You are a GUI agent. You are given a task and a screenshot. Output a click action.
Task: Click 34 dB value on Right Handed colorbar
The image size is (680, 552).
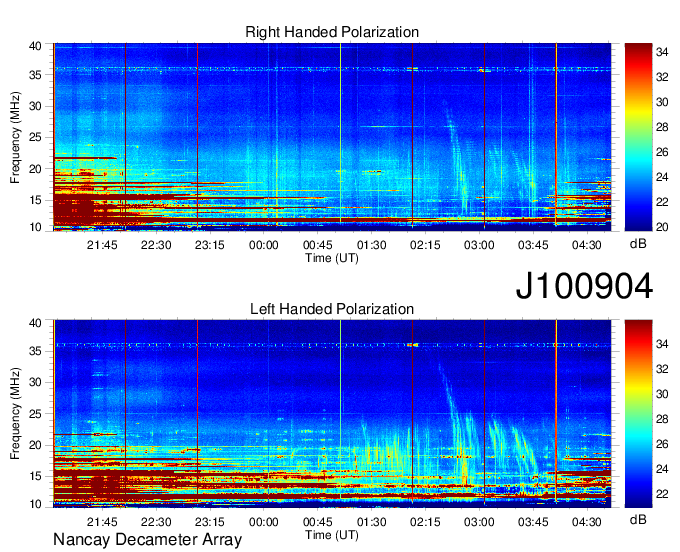[662, 52]
